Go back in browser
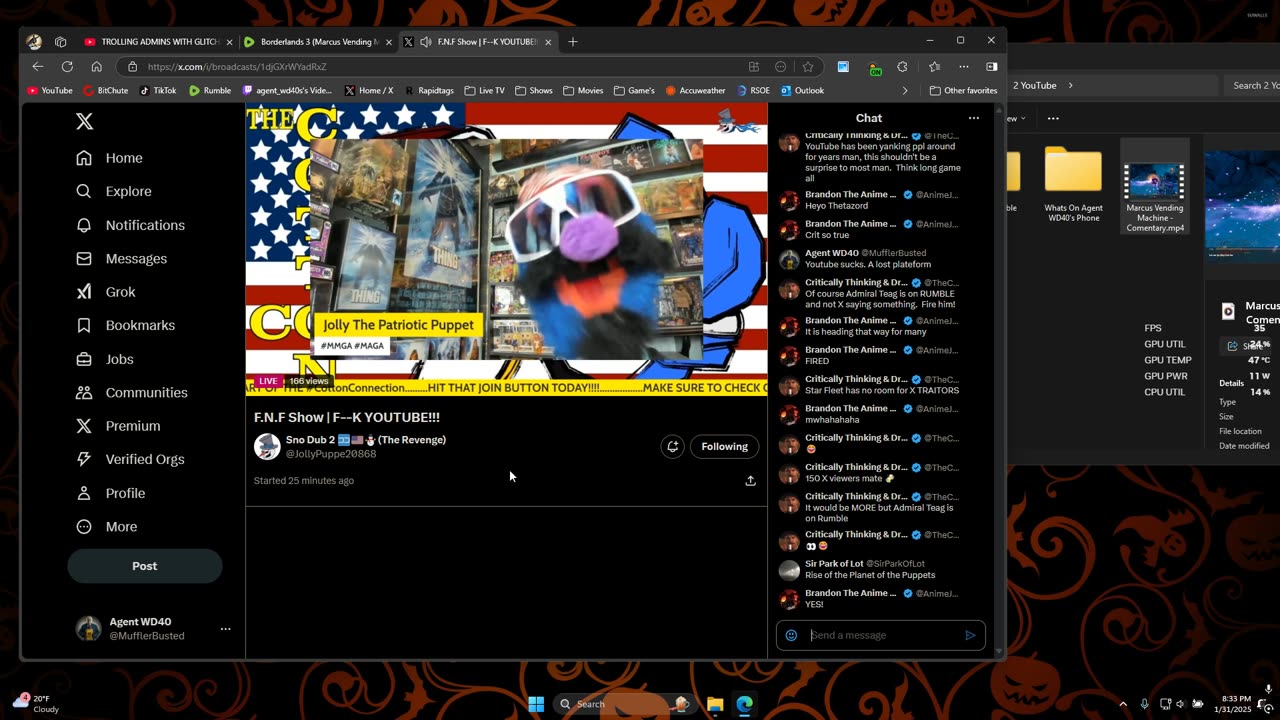This screenshot has width=1280, height=720. [x=38, y=67]
